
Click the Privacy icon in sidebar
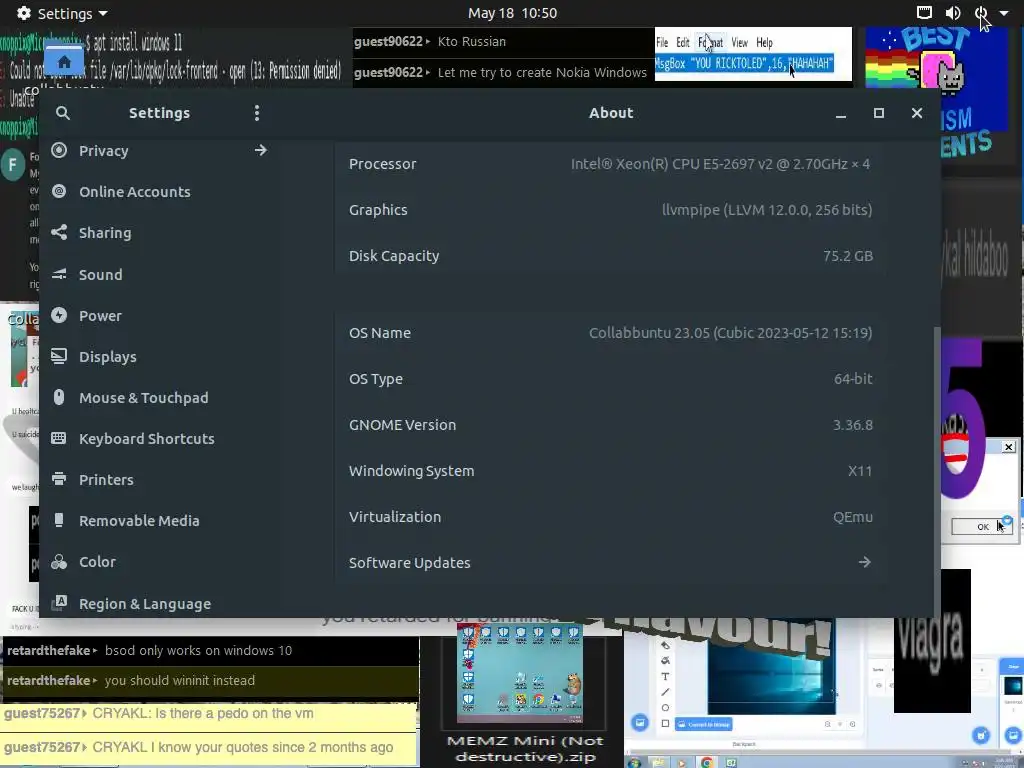click(59, 150)
